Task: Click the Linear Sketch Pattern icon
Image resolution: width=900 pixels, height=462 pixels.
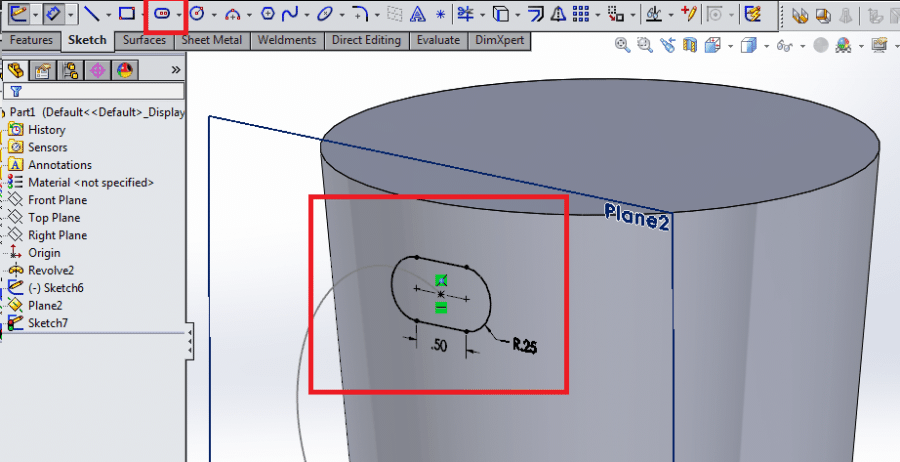Action: coord(581,13)
